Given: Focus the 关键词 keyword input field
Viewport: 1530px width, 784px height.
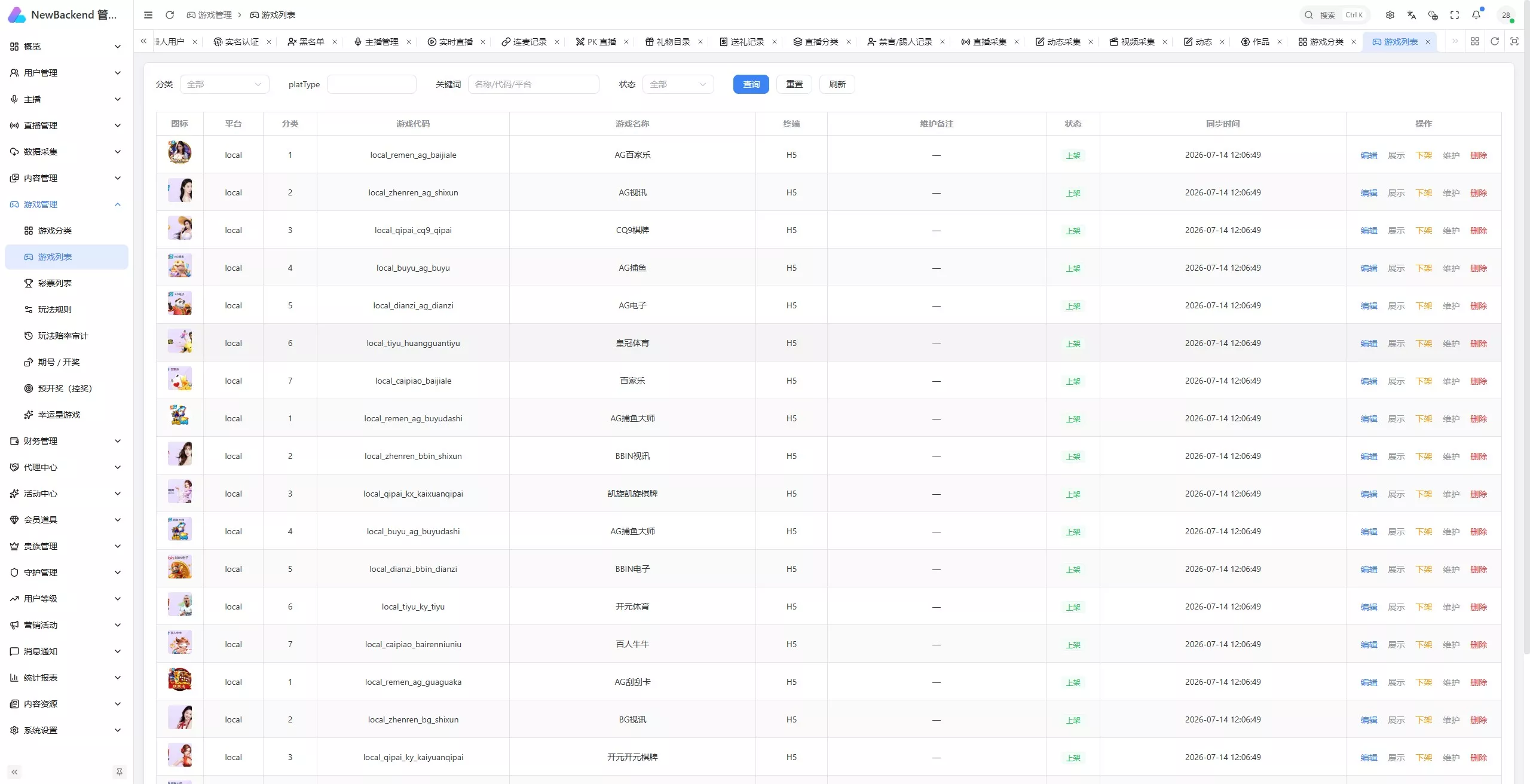Looking at the screenshot, I should point(533,84).
